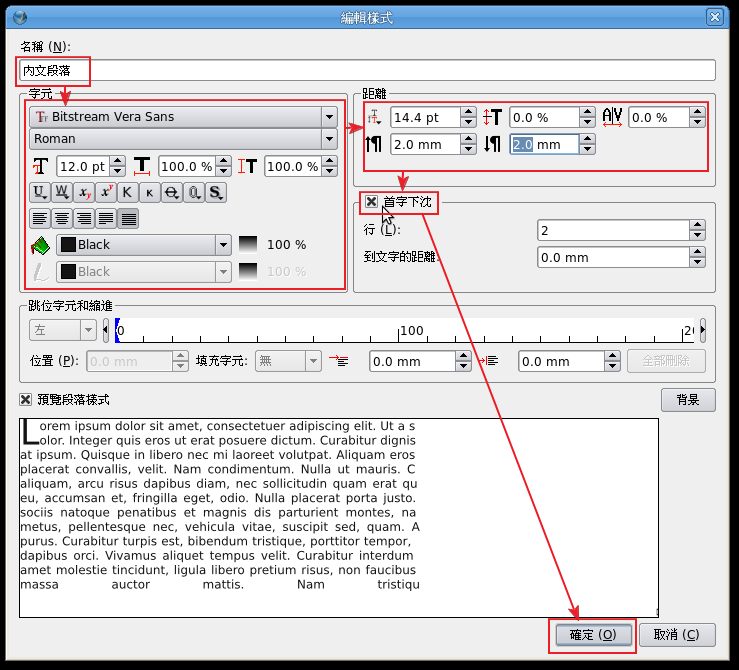The height and width of the screenshot is (670, 739).
Task: Toggle the all caps K icon
Action: (128, 192)
